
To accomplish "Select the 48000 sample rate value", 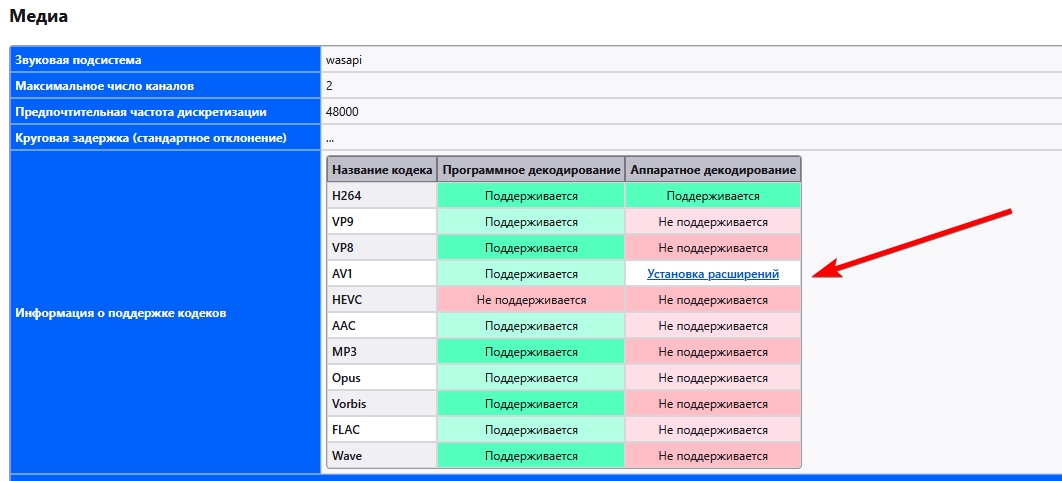I will click(342, 112).
